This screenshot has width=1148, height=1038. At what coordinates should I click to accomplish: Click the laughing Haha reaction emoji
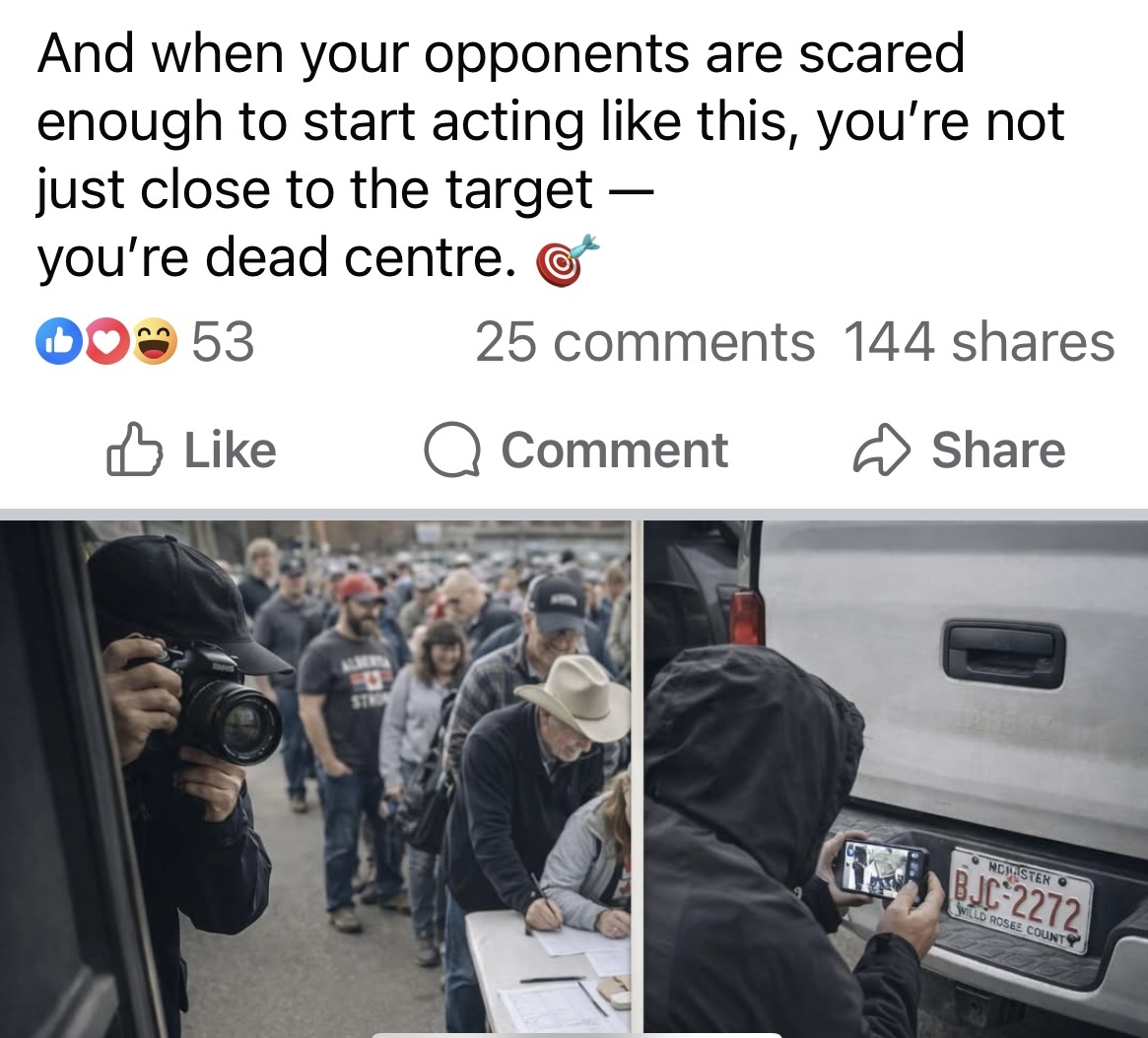click(154, 341)
